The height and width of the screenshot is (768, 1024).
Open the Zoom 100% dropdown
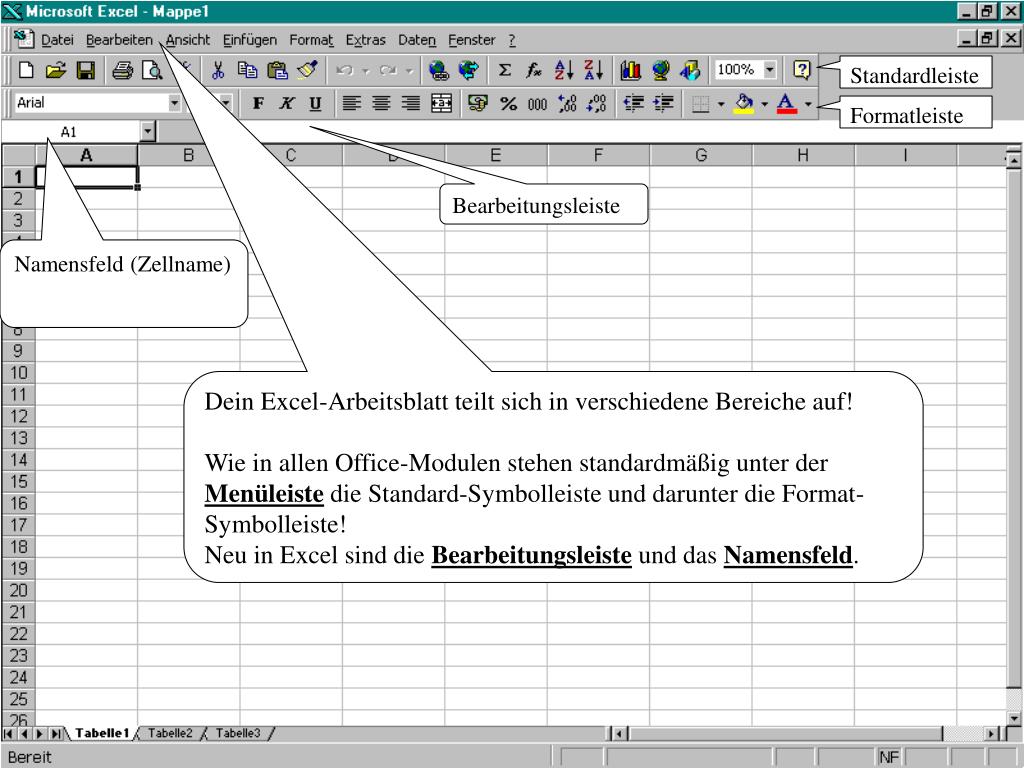click(770, 69)
